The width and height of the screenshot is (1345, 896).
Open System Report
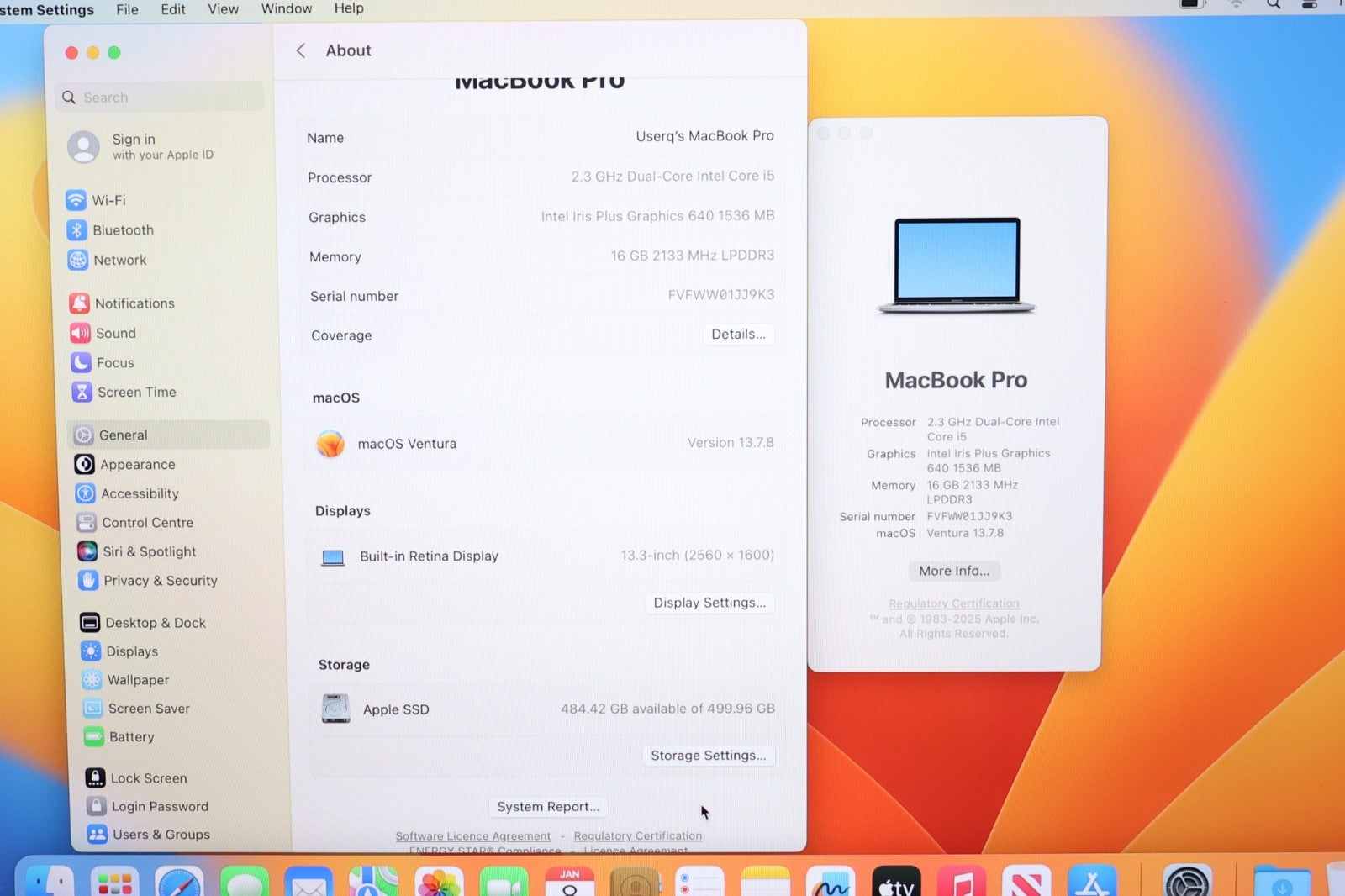548,807
